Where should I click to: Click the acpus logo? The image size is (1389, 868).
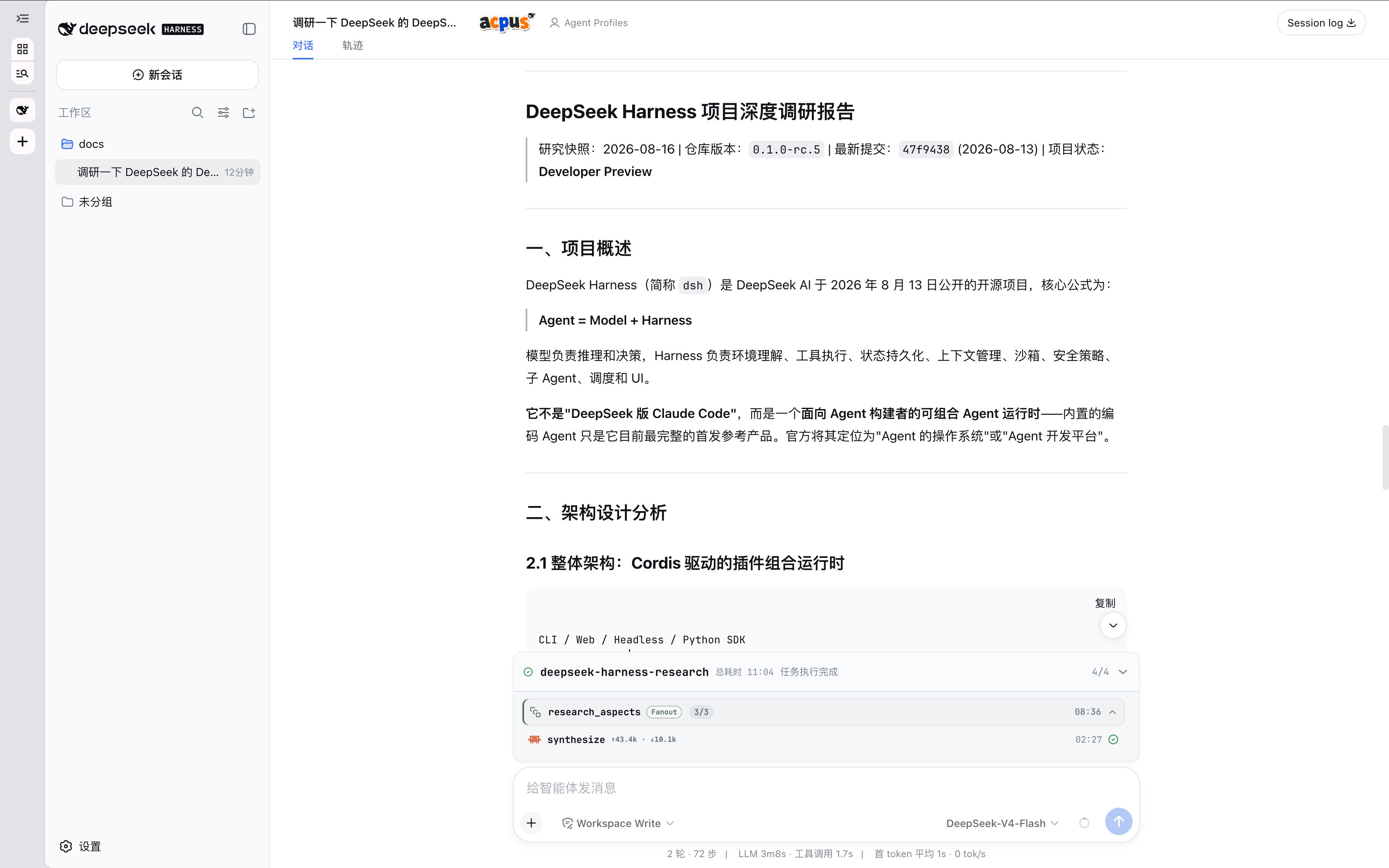[507, 23]
